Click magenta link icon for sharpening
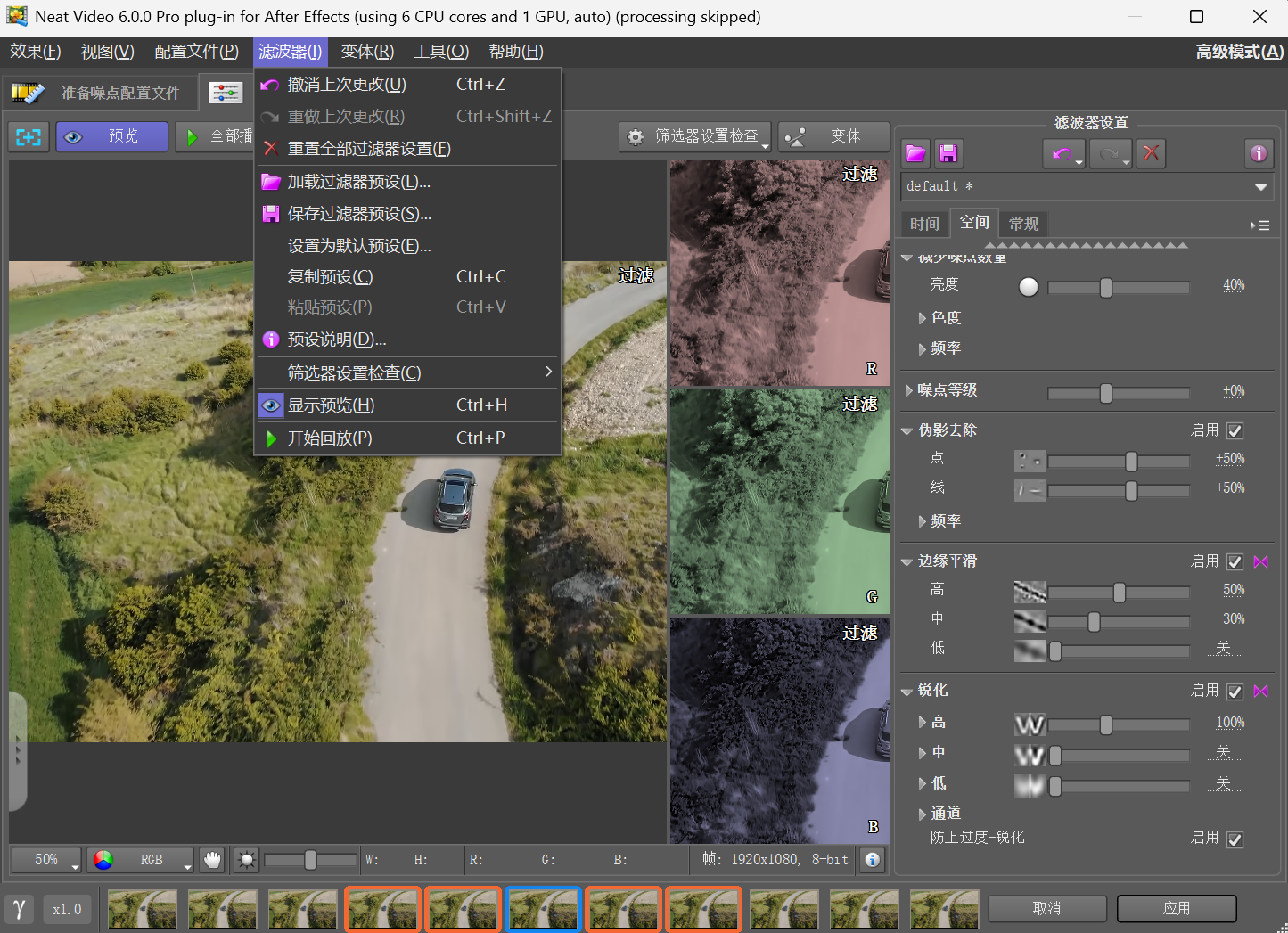Viewport: 1288px width, 933px height. (1260, 691)
